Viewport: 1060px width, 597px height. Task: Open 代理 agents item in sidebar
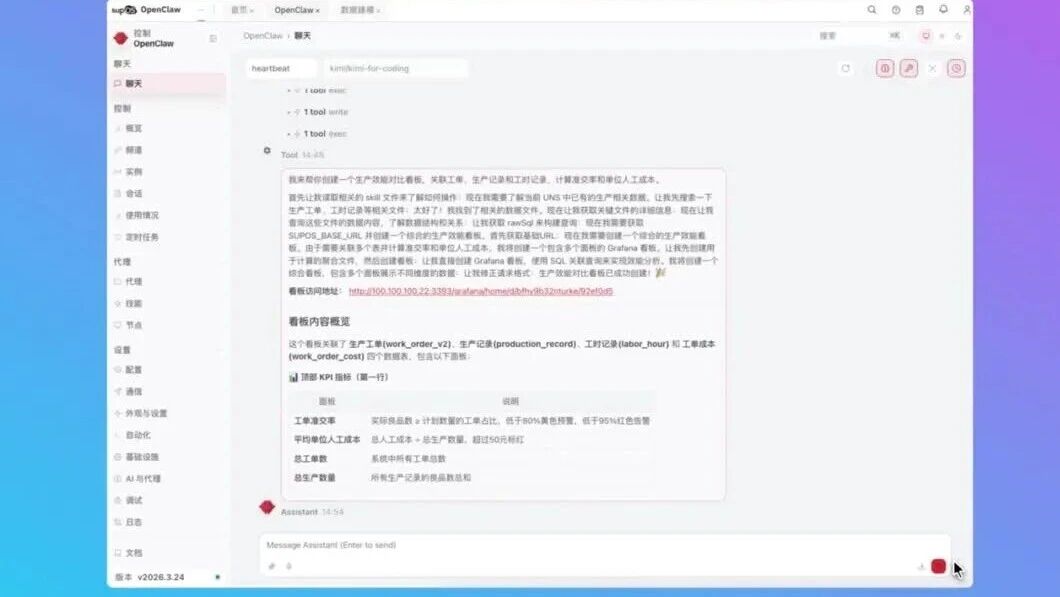[167, 281]
